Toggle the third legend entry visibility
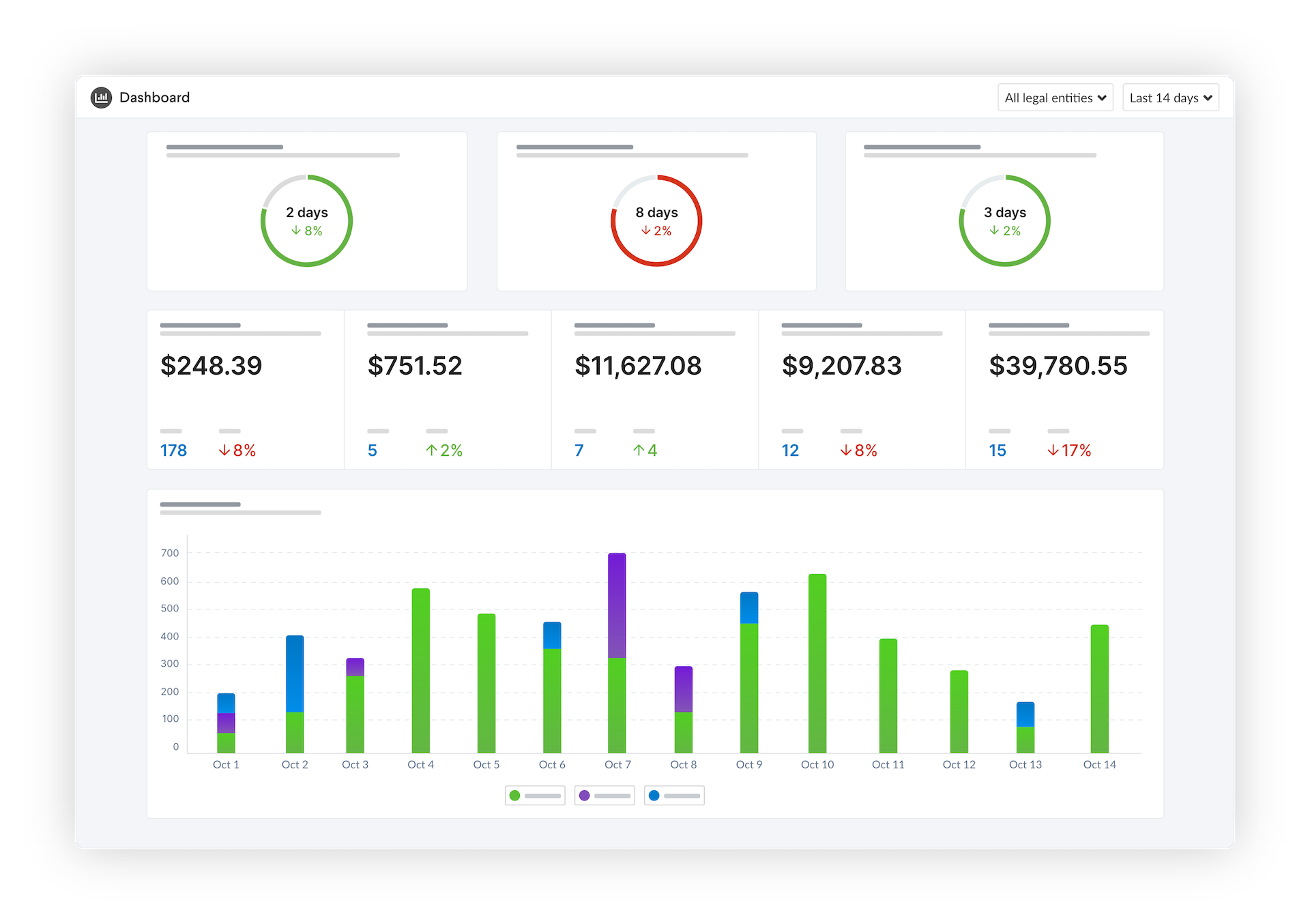 674,795
